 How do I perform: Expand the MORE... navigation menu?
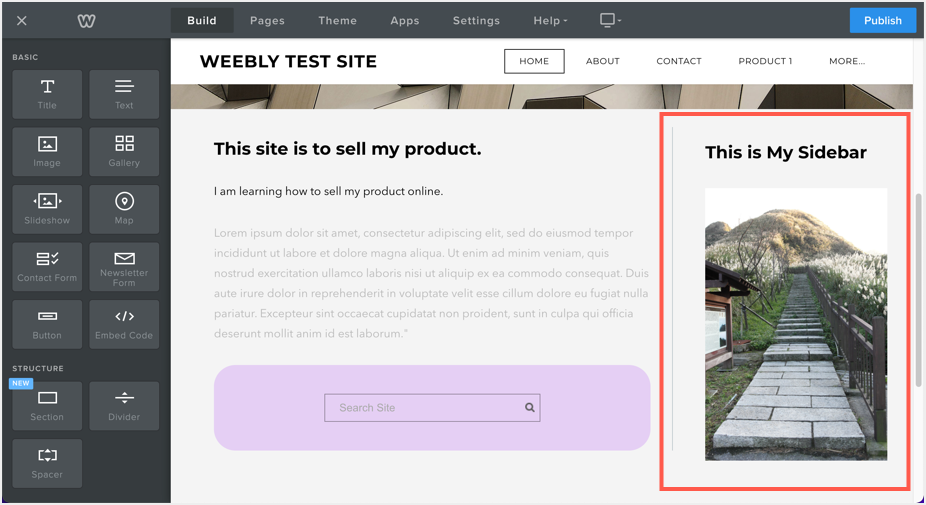click(x=846, y=61)
